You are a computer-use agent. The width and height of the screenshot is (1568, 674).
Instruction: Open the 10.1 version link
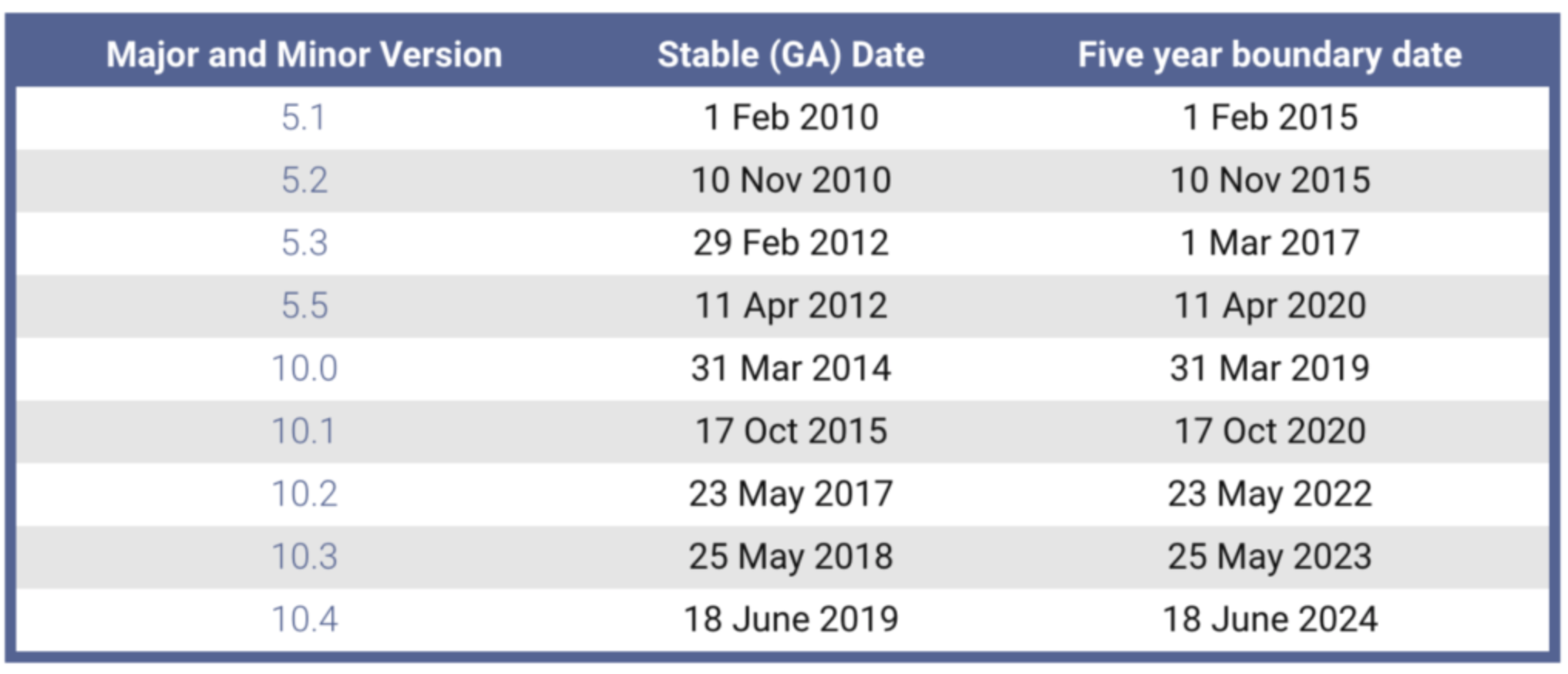click(304, 431)
